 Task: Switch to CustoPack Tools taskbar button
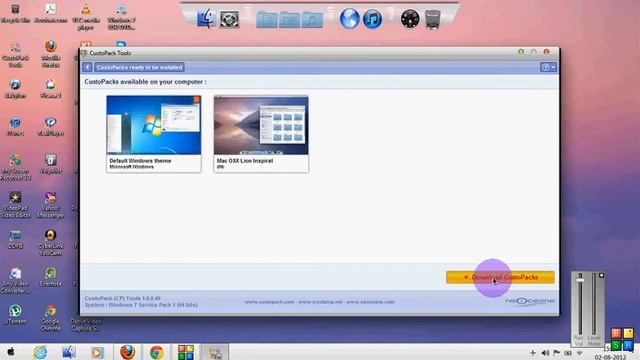(215, 352)
